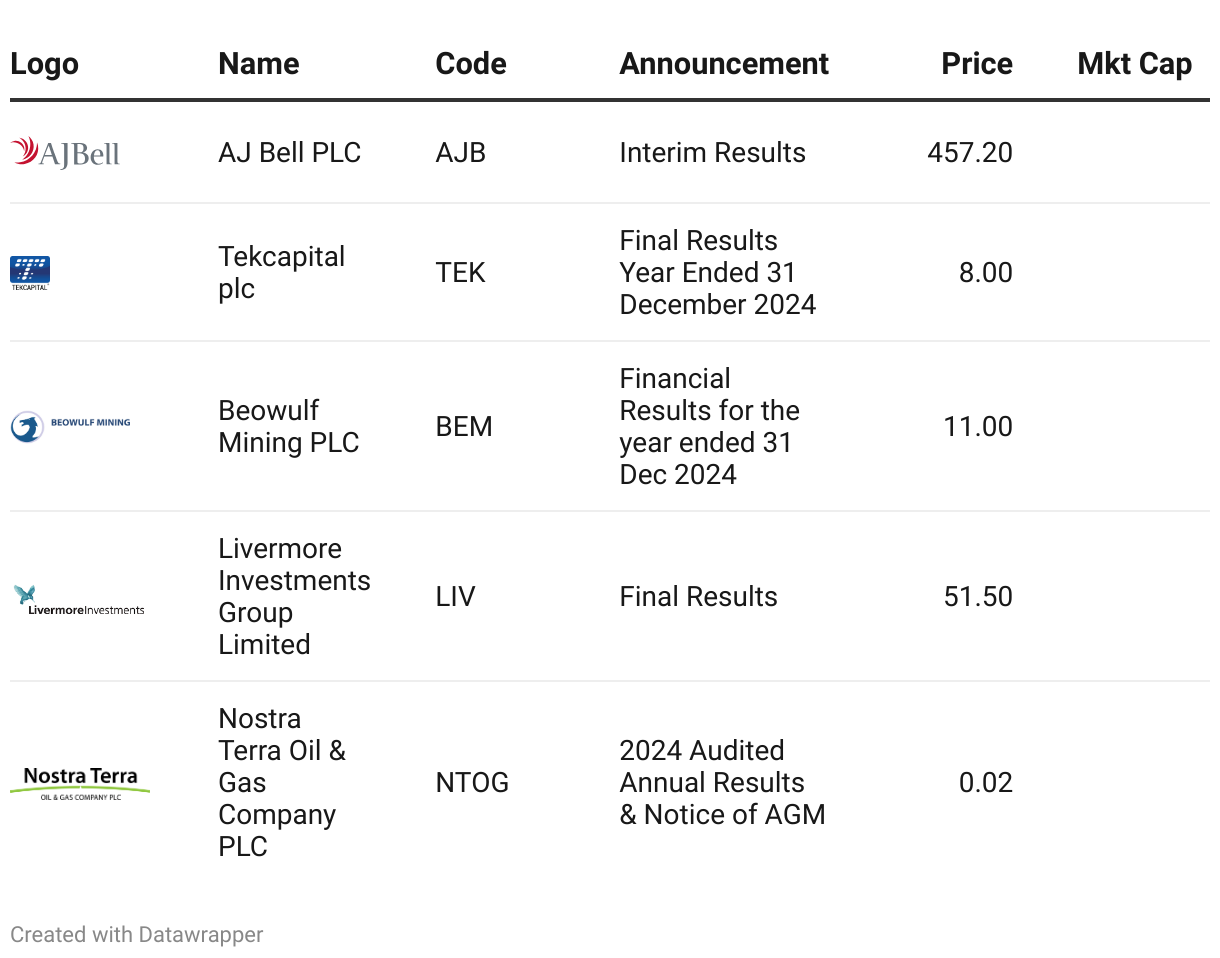This screenshot has height=958, width=1220.
Task: Sort table by Price header
Action: coord(976,64)
